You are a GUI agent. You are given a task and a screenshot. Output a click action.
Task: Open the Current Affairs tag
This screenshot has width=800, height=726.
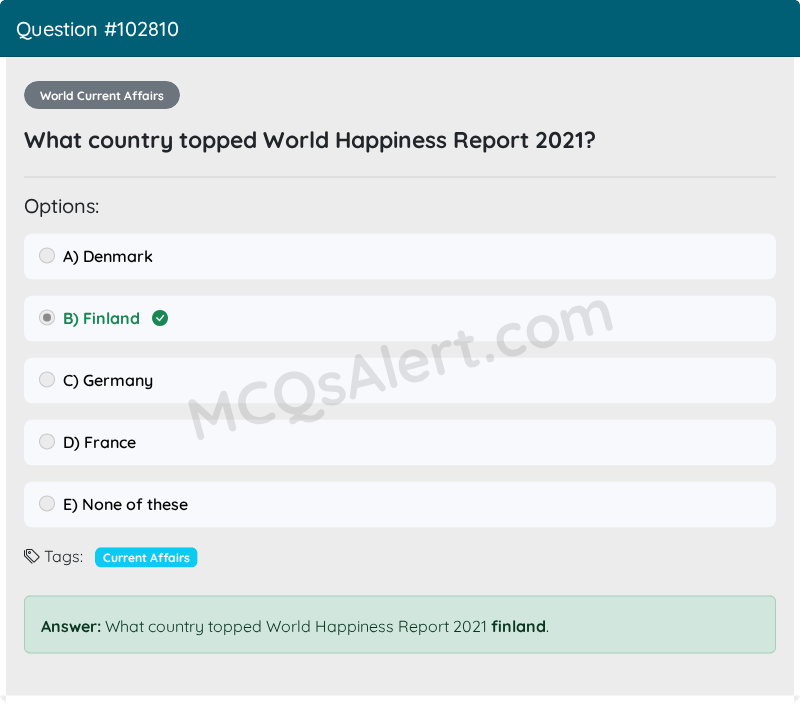(x=146, y=558)
